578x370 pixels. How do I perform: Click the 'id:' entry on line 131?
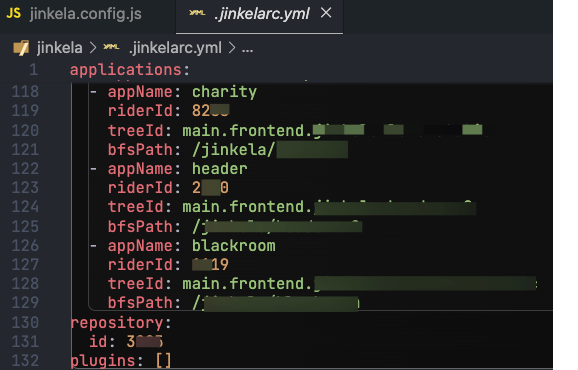126,342
